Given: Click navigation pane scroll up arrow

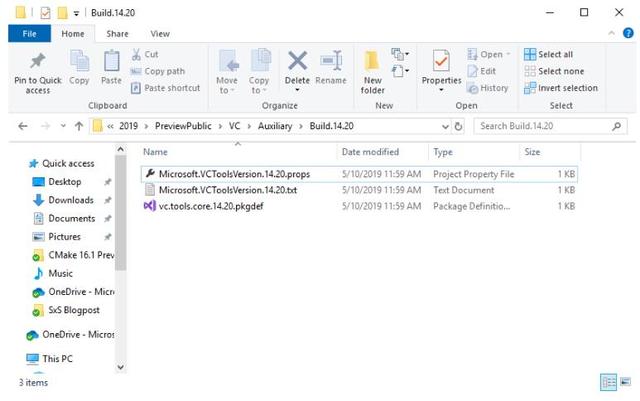Looking at the screenshot, I should click(x=120, y=150).
